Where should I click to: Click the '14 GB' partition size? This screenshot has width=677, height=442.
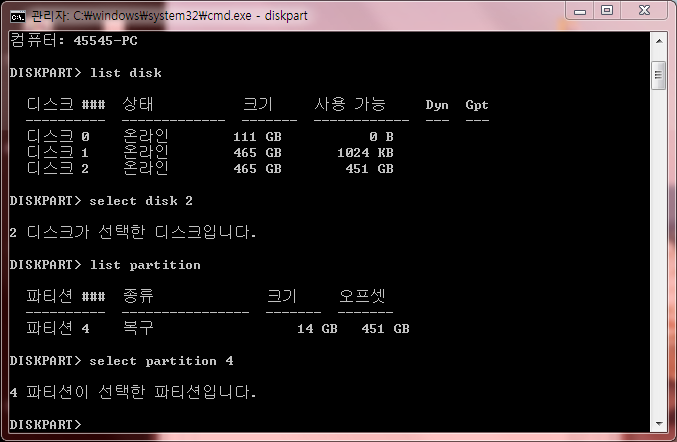click(317, 329)
